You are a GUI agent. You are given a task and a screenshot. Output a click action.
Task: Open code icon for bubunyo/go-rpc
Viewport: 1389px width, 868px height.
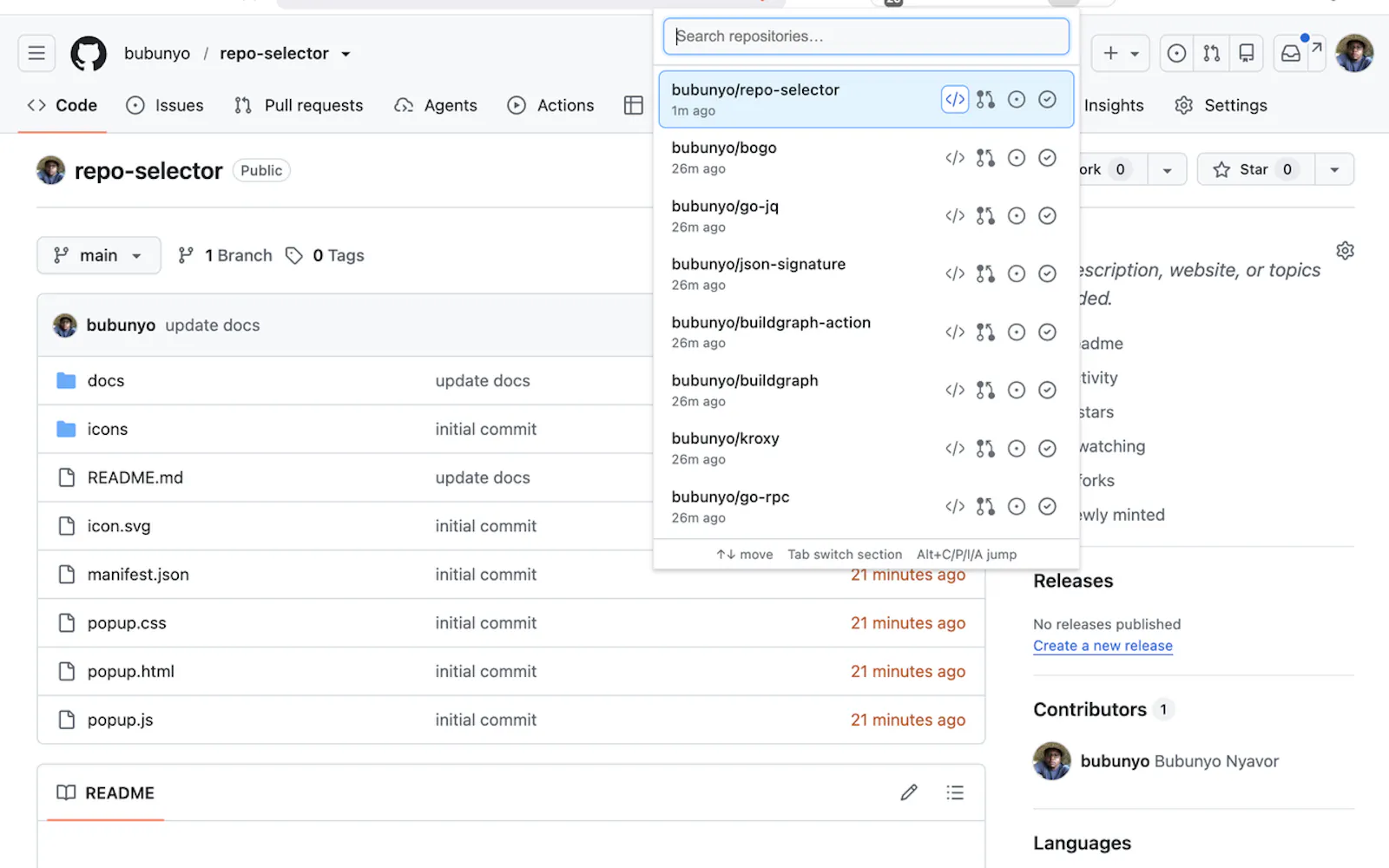click(955, 507)
